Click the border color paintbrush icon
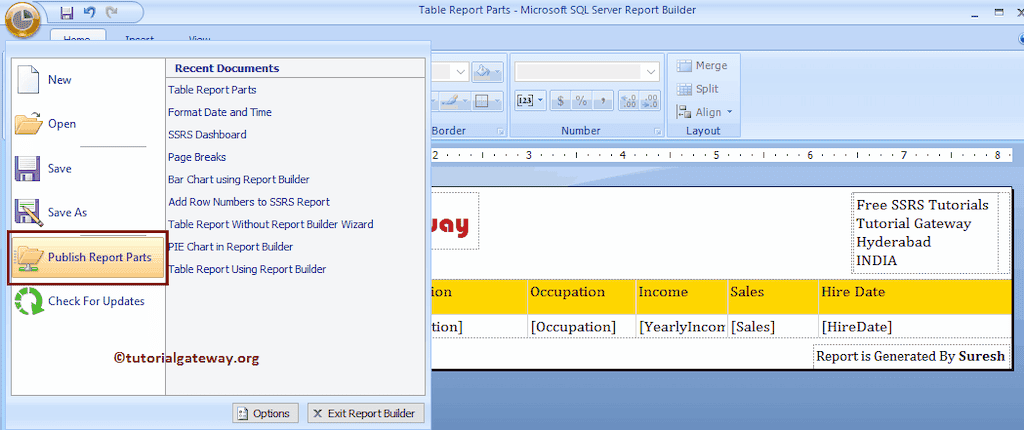The height and width of the screenshot is (430, 1024). (451, 101)
